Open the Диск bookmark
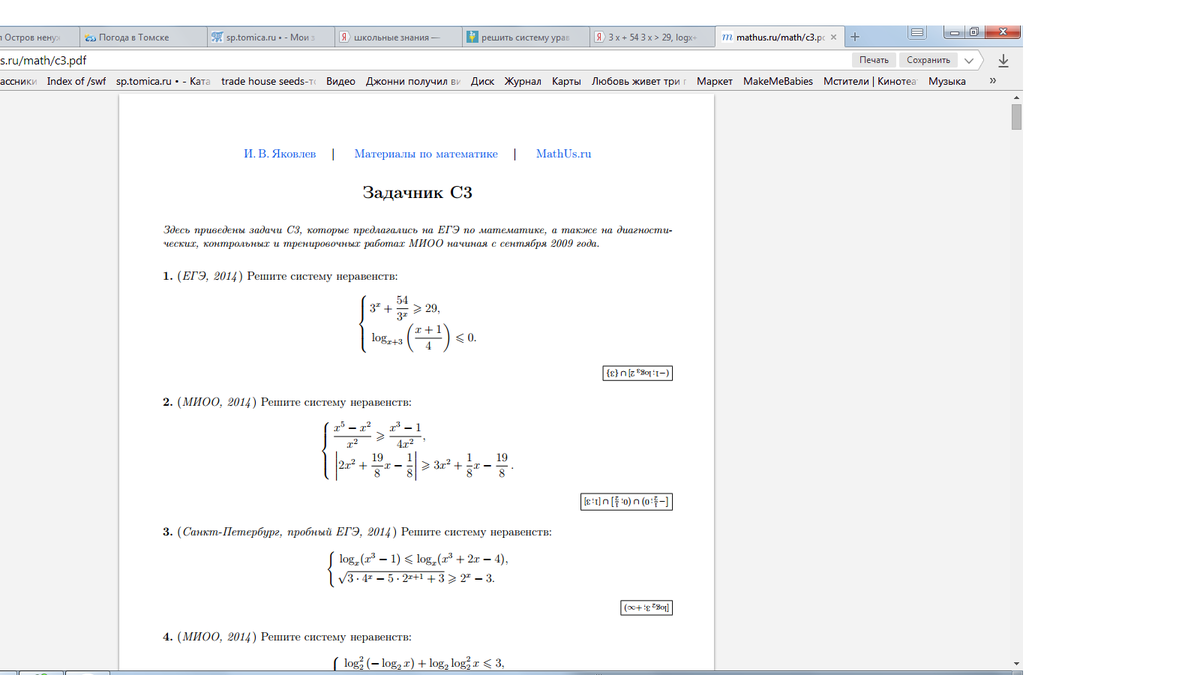Screen dimensions: 1200x675 482,81
